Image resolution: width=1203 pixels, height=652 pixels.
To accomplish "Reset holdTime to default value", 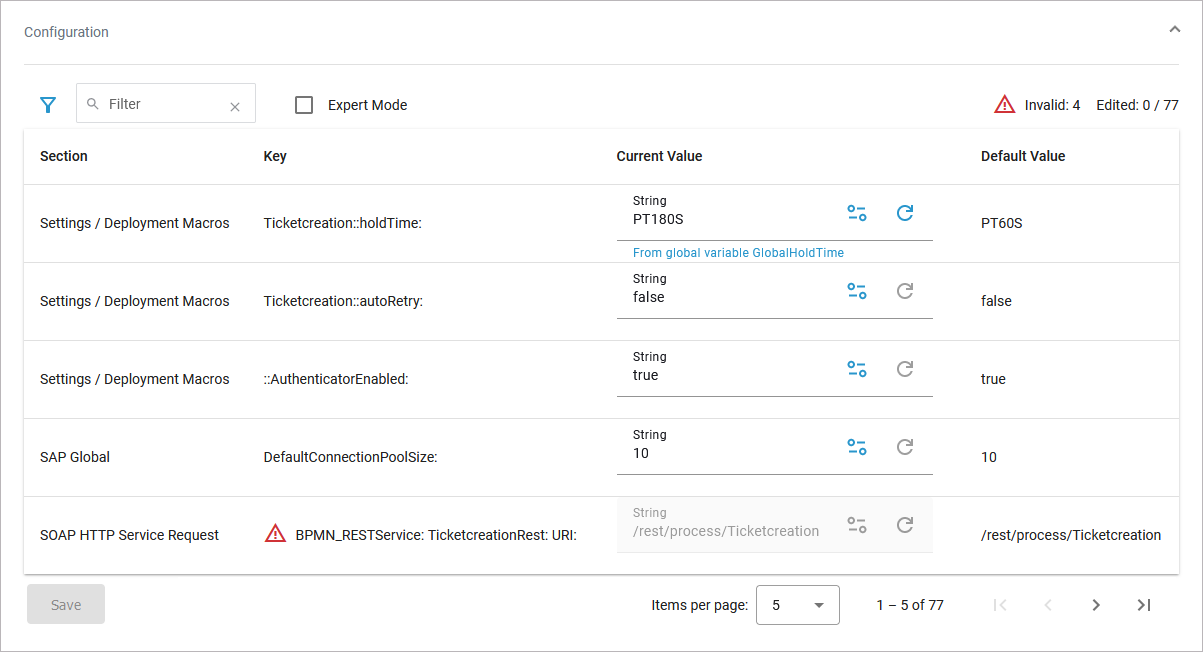I will pos(905,213).
